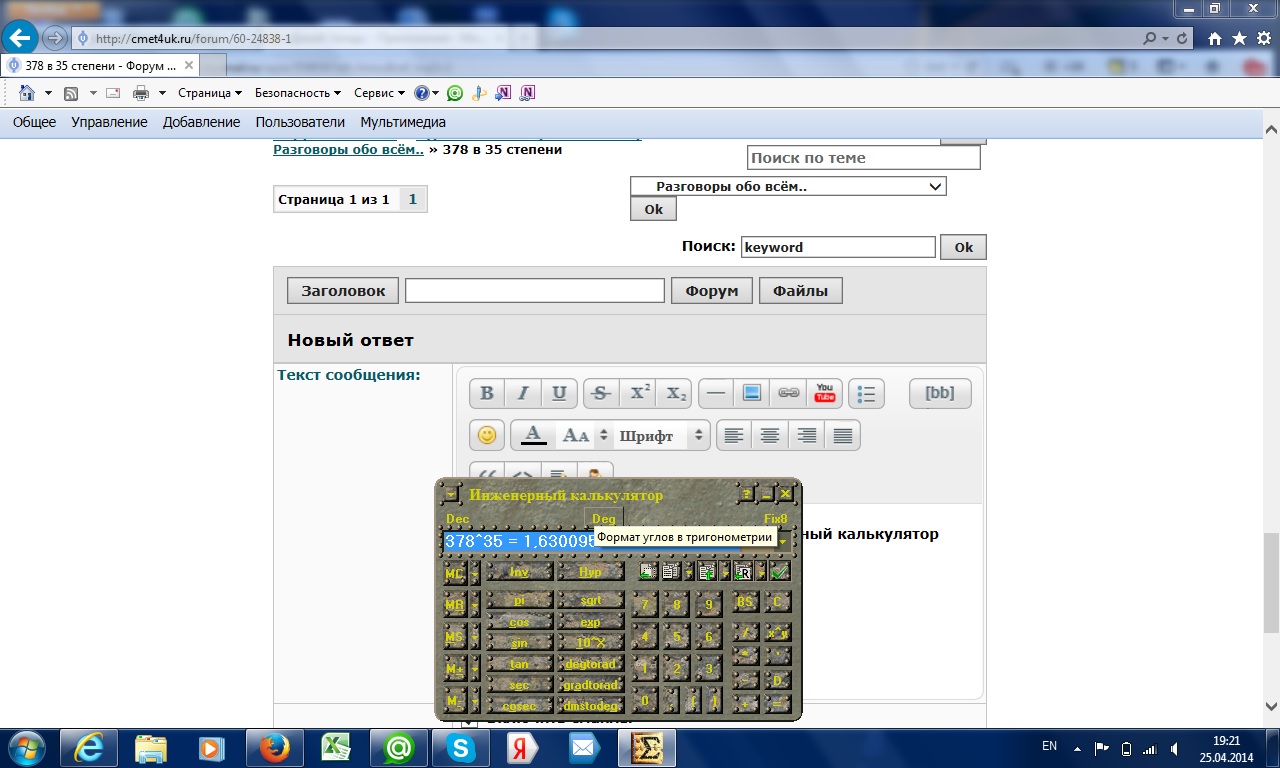Insert a bulleted list in the editor
Viewport: 1280px width, 768px height.
tap(866, 394)
